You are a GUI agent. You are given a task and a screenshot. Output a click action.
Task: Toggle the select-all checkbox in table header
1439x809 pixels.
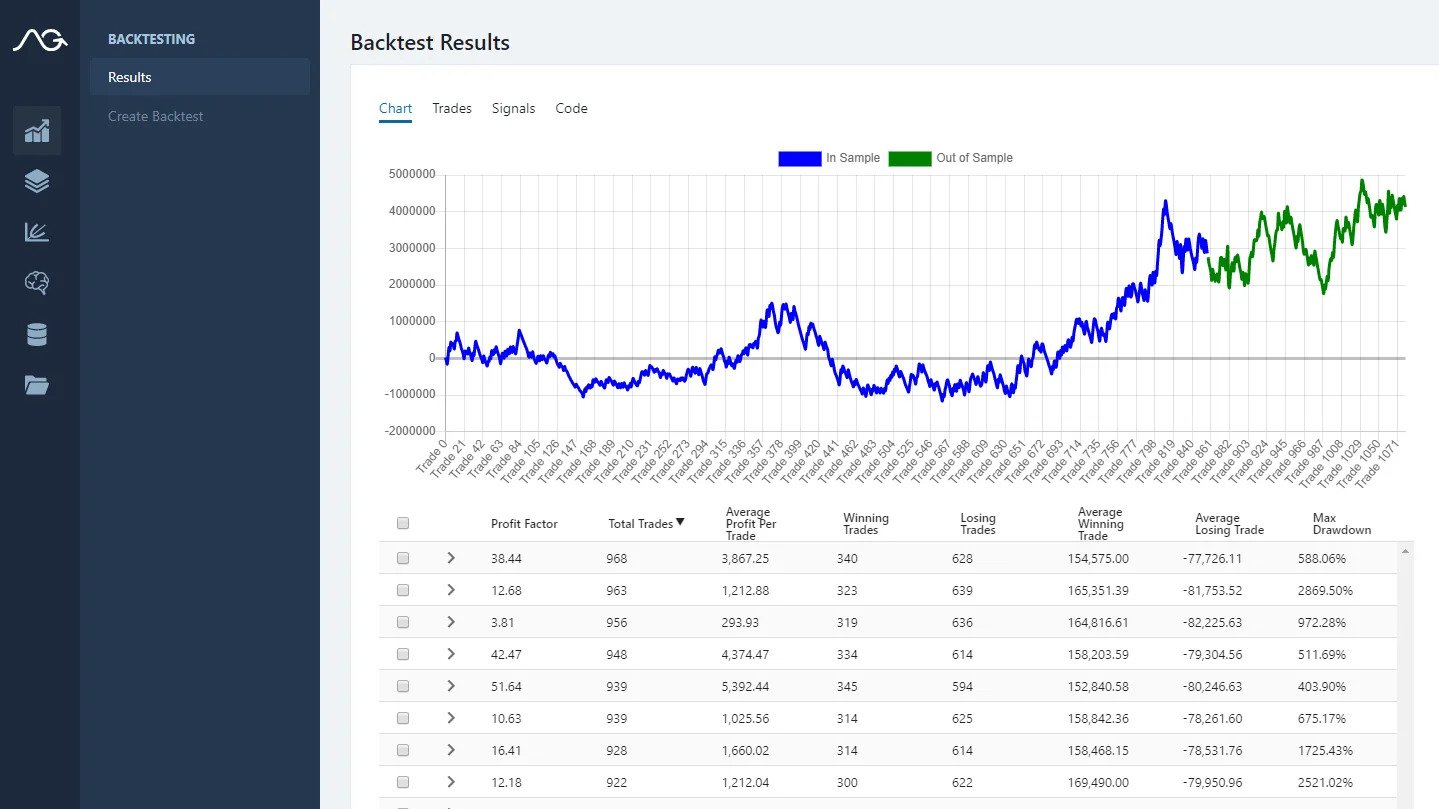click(x=403, y=523)
